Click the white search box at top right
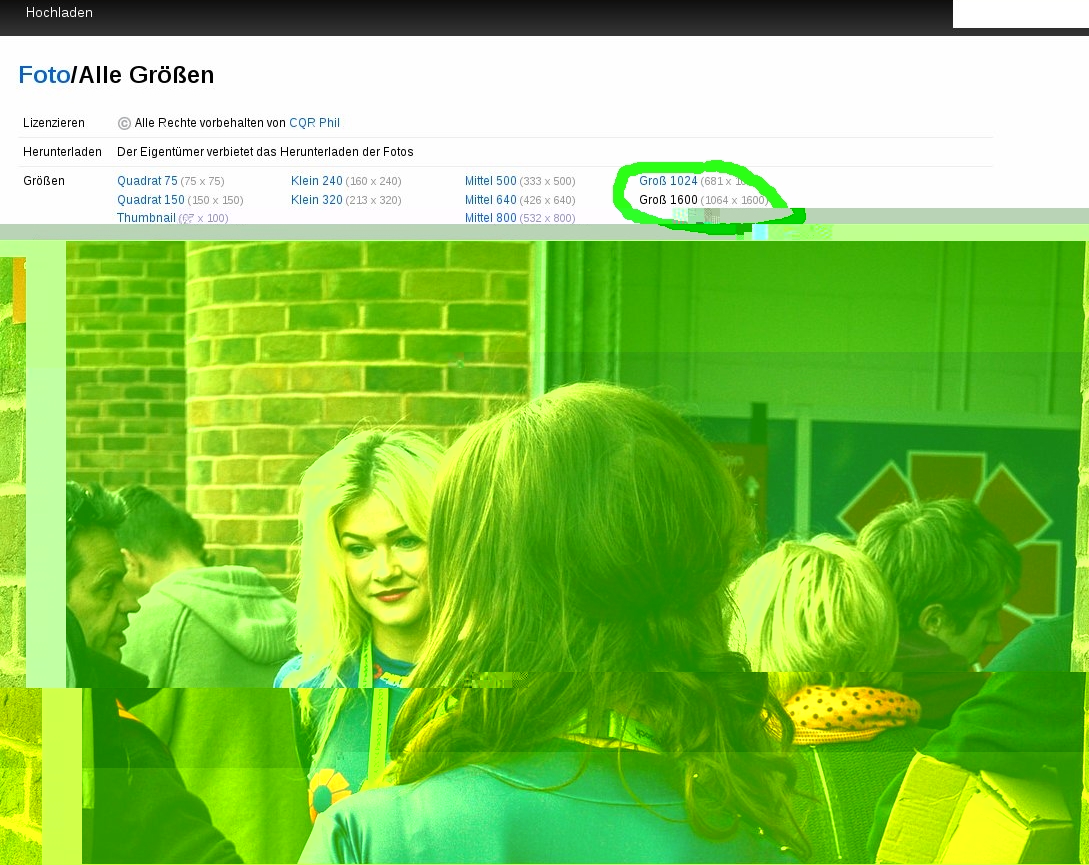1089x865 pixels. [1020, 13]
